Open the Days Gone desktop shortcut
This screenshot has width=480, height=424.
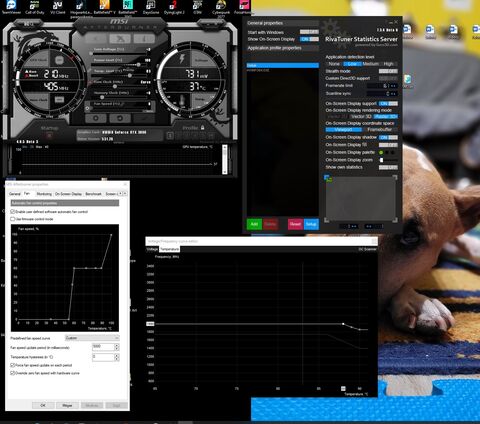(x=151, y=7)
